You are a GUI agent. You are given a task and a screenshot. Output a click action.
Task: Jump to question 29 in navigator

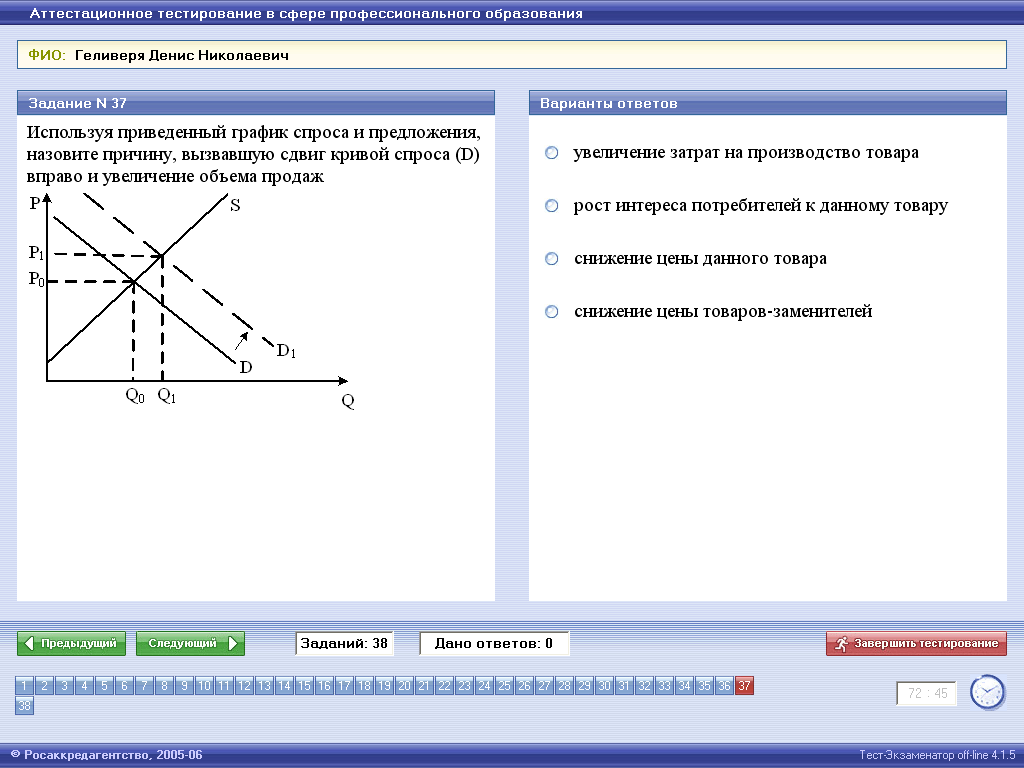(x=584, y=686)
